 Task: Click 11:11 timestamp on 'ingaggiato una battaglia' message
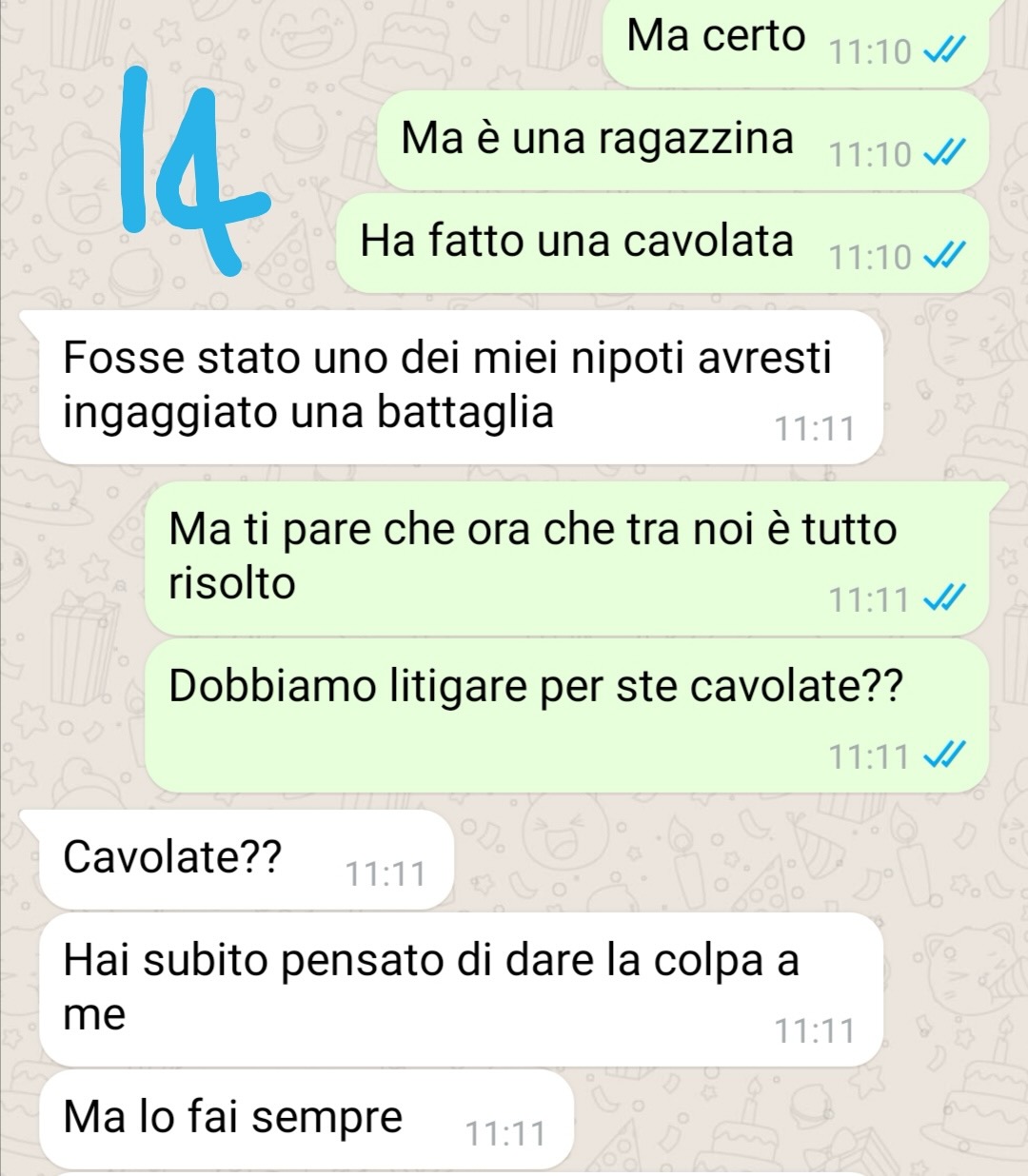pos(814,429)
